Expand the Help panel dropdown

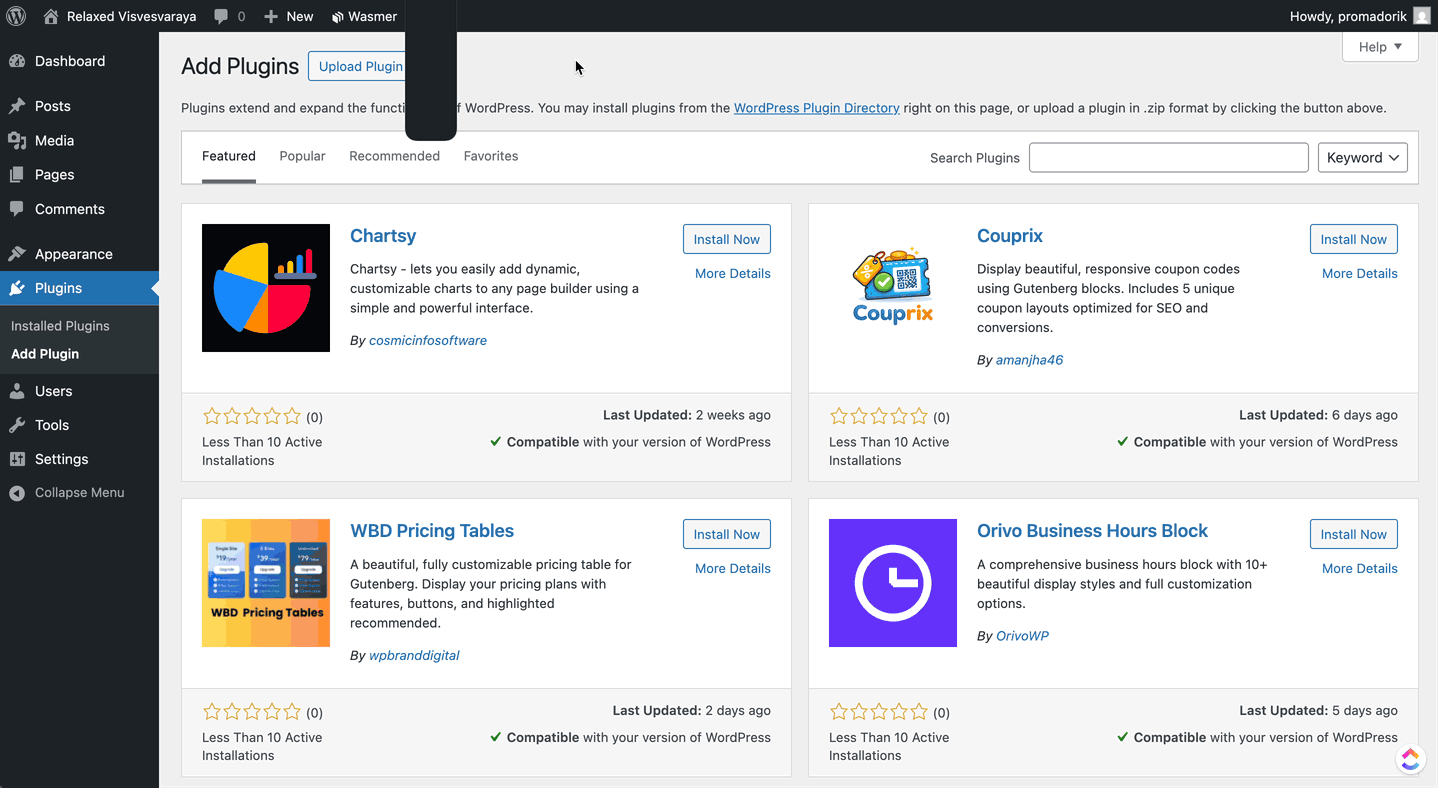pos(1380,47)
